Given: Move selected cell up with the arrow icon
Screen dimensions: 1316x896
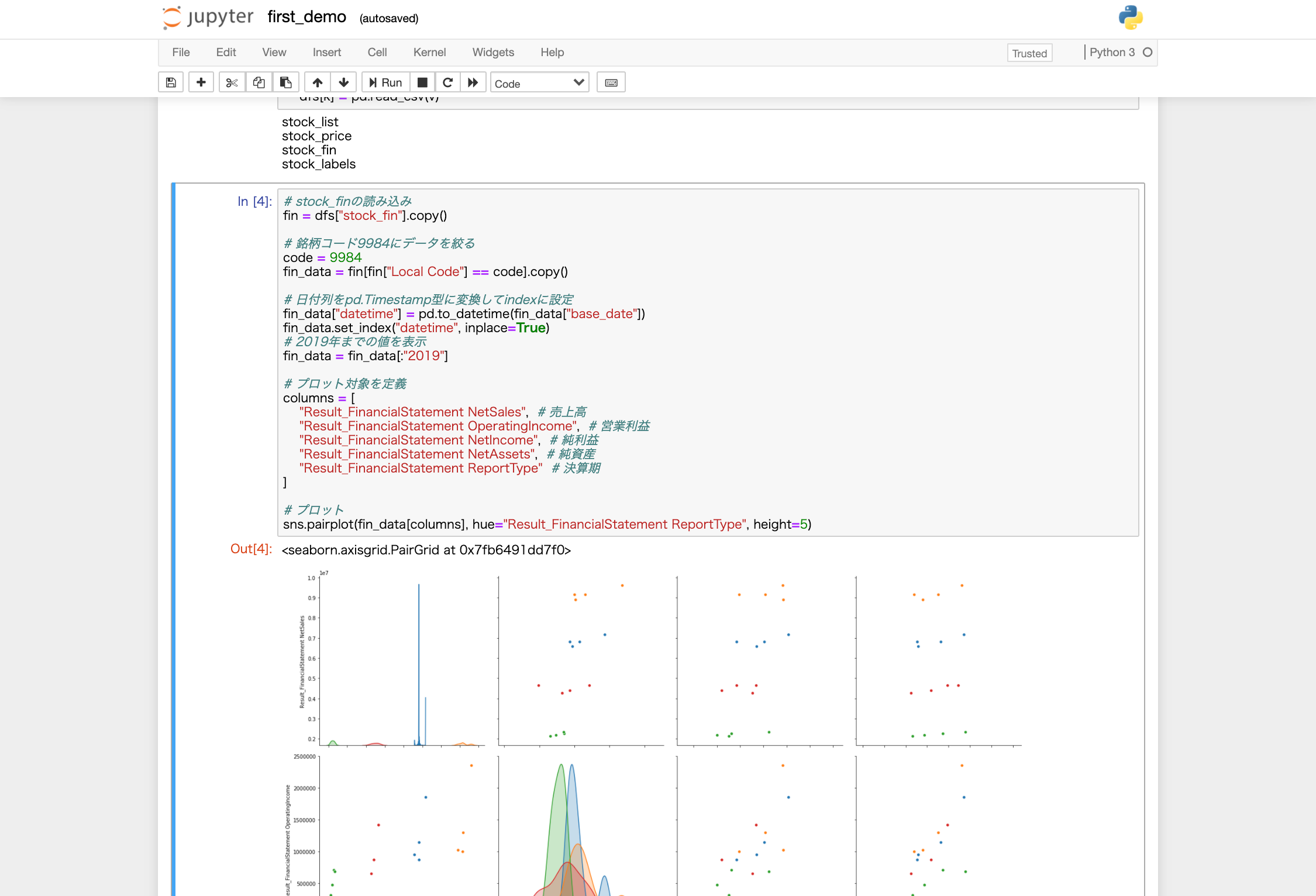Looking at the screenshot, I should coord(318,82).
